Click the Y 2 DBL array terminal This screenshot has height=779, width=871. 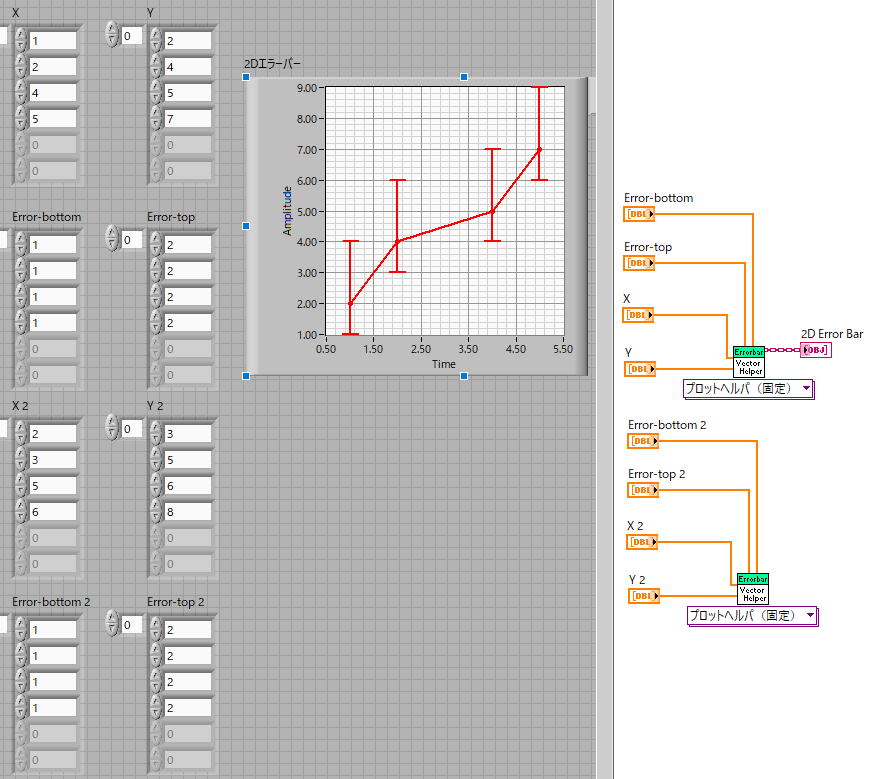643,596
